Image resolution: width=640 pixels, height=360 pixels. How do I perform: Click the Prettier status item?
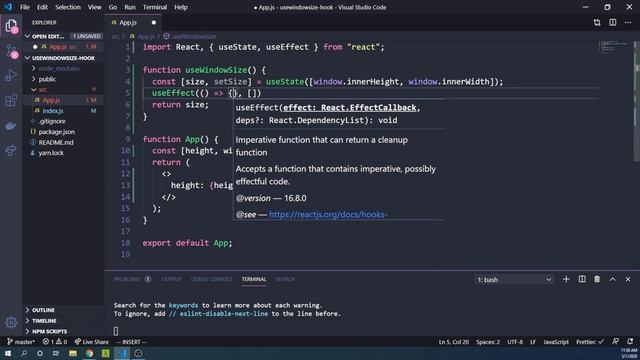(590, 342)
